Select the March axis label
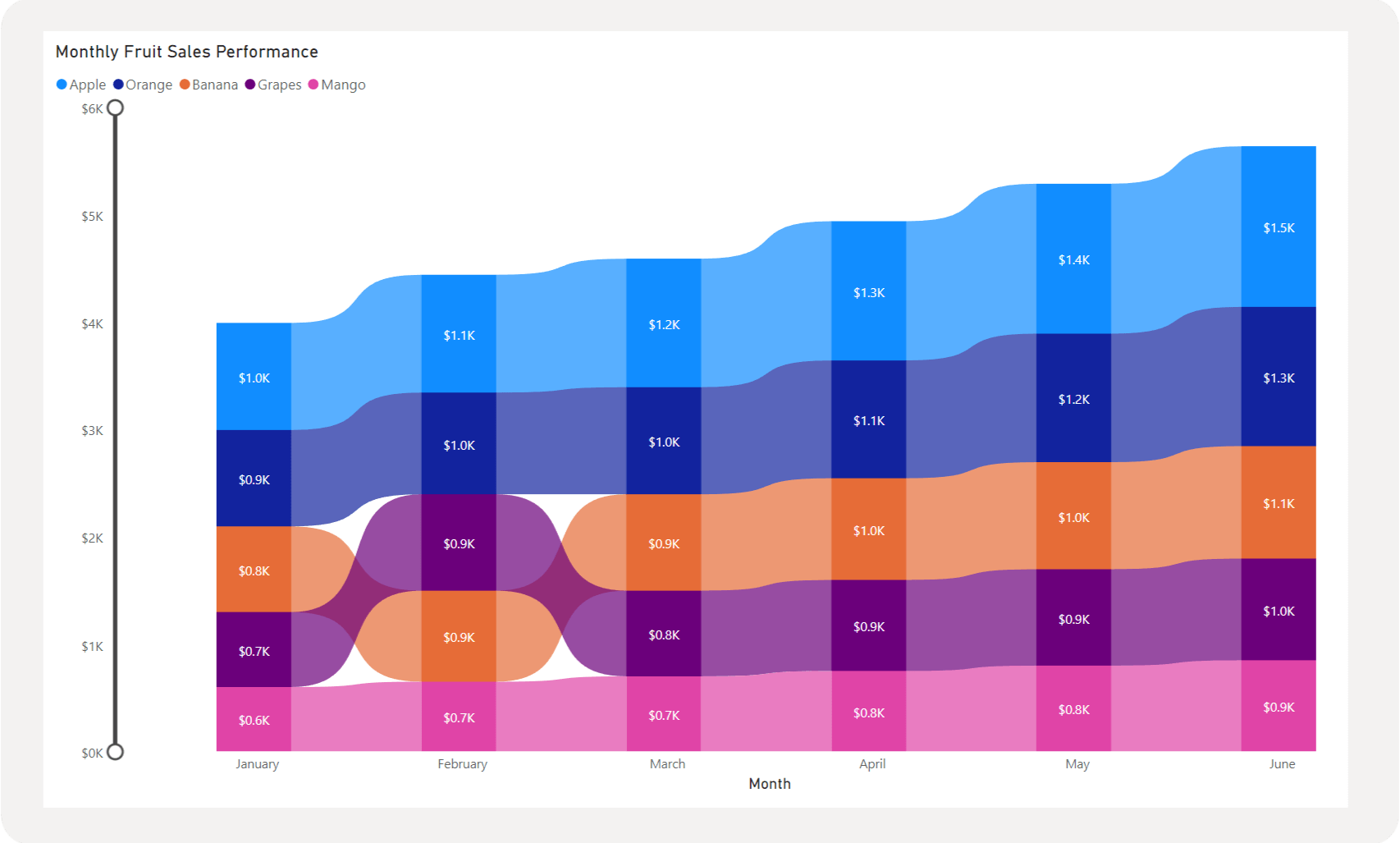This screenshot has width=1400, height=843. [666, 763]
